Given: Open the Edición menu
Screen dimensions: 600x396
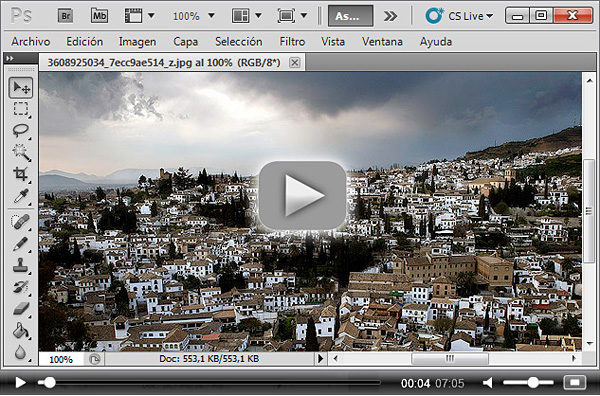Looking at the screenshot, I should point(85,41).
